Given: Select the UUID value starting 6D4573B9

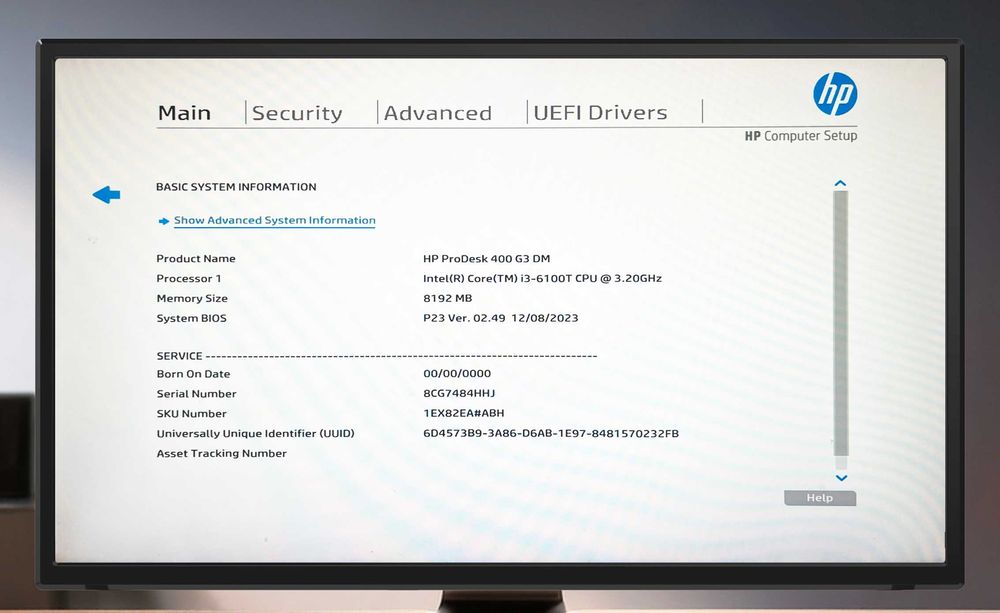Looking at the screenshot, I should point(551,433).
